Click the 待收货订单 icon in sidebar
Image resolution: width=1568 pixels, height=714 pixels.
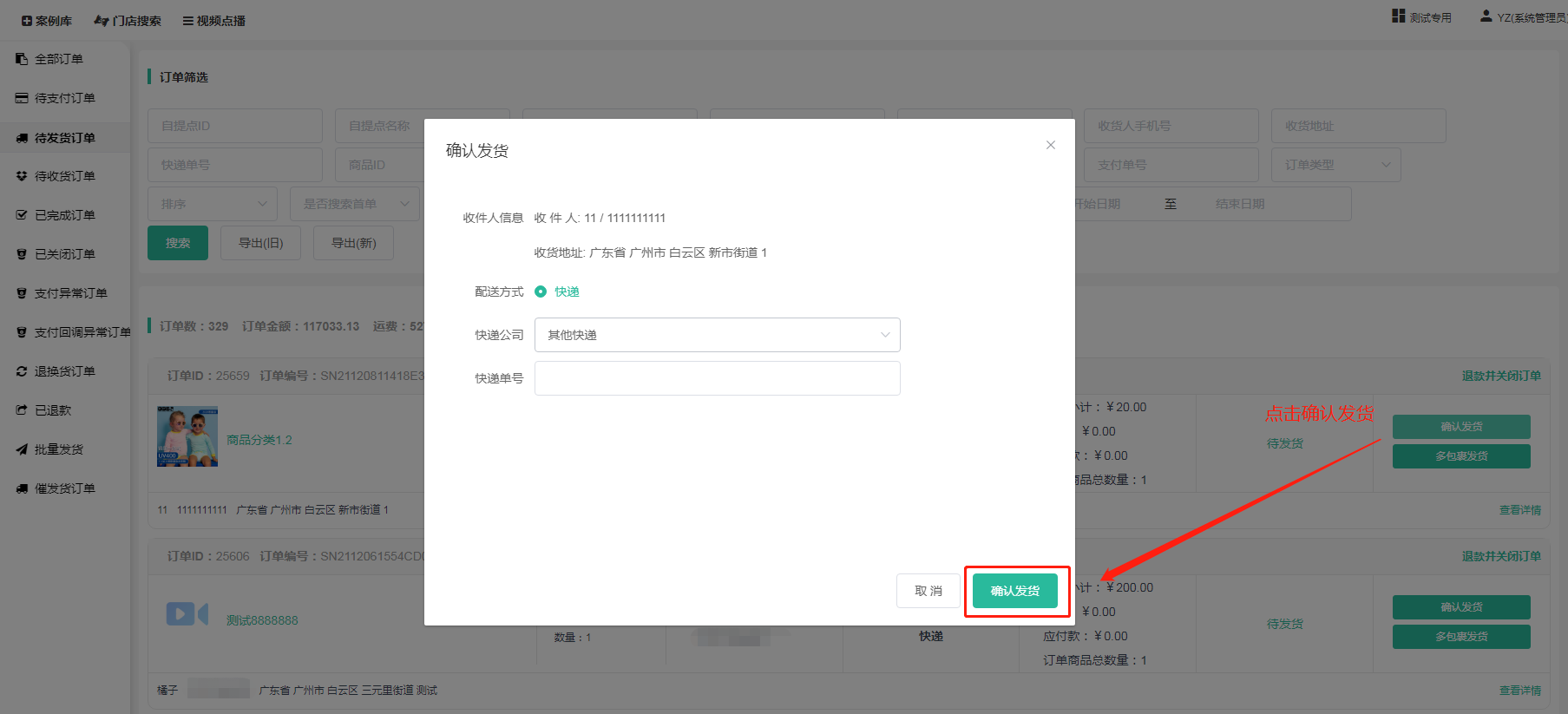tap(22, 176)
